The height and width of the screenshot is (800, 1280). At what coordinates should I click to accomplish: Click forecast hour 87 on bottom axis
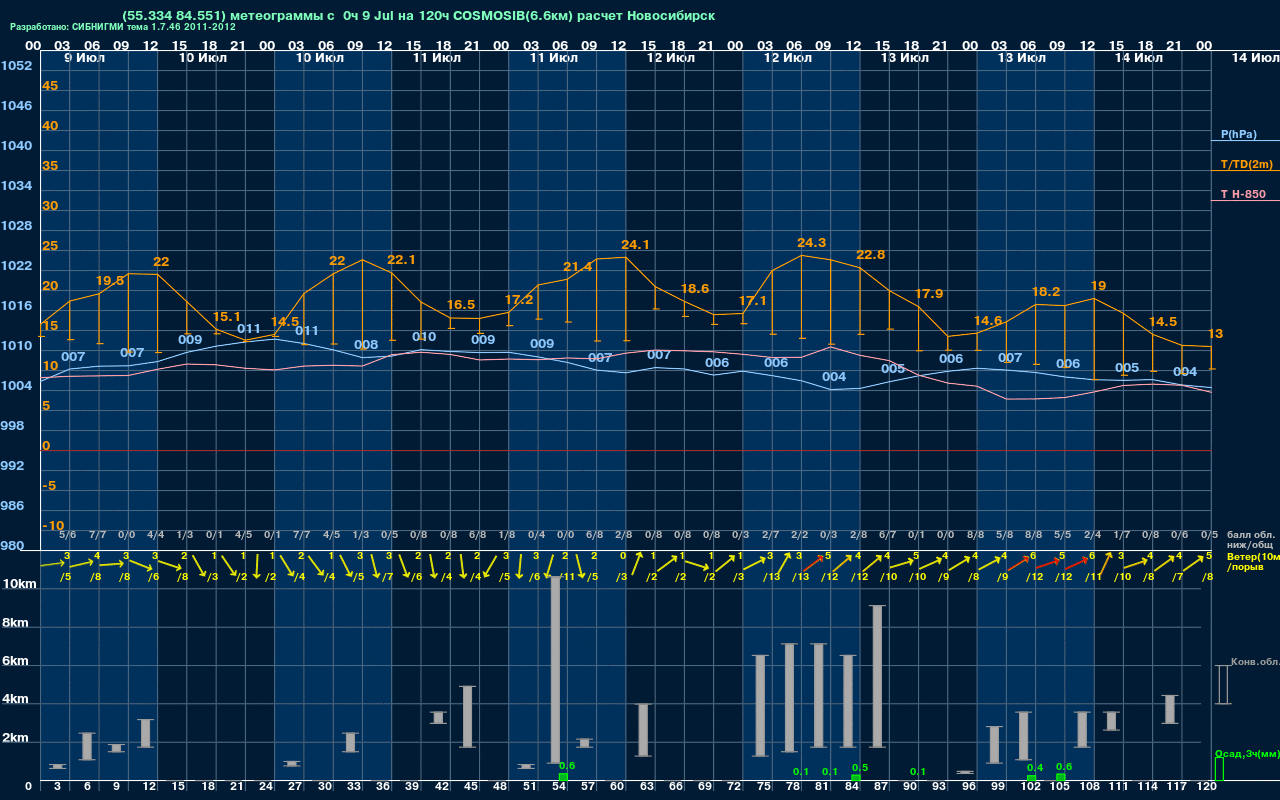[882, 788]
